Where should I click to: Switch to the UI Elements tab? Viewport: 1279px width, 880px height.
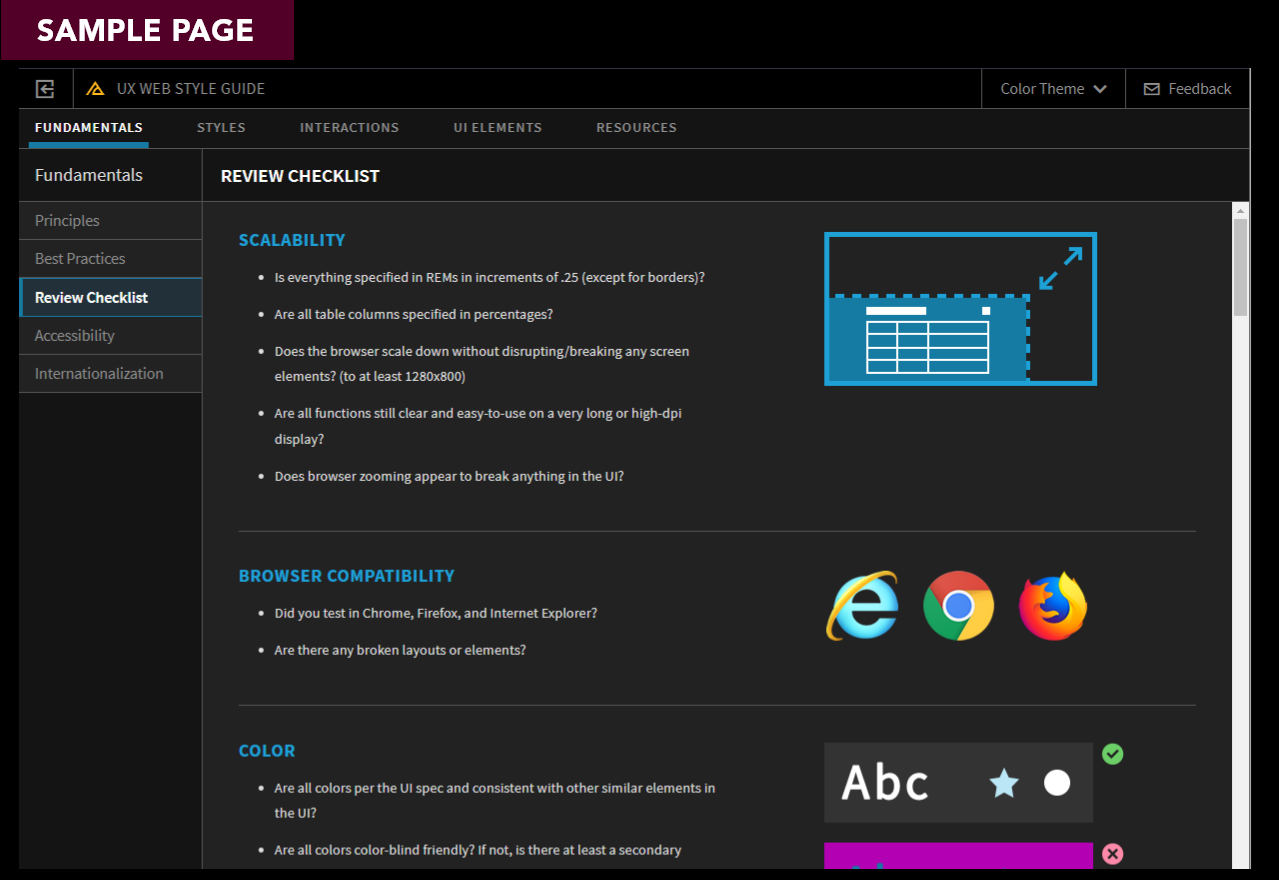[x=498, y=128]
